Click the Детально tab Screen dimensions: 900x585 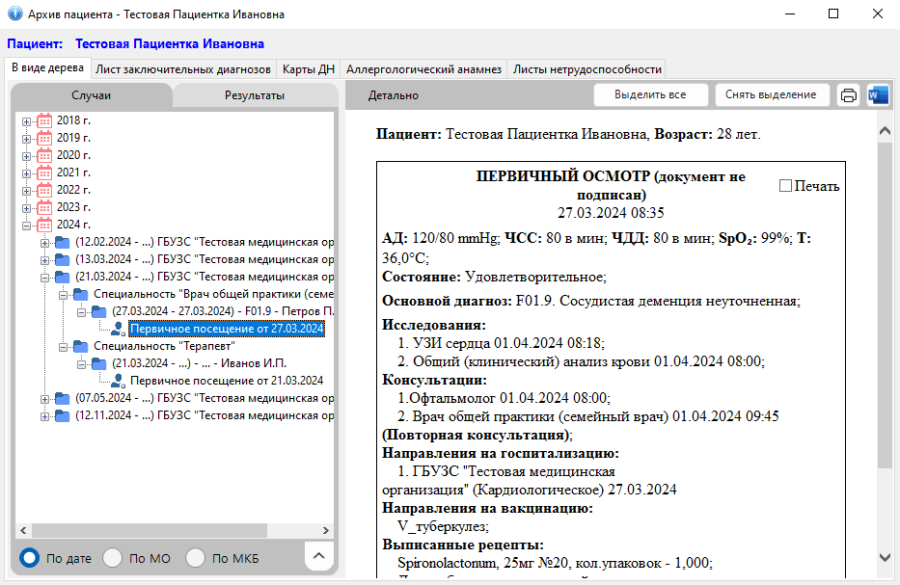click(x=393, y=95)
